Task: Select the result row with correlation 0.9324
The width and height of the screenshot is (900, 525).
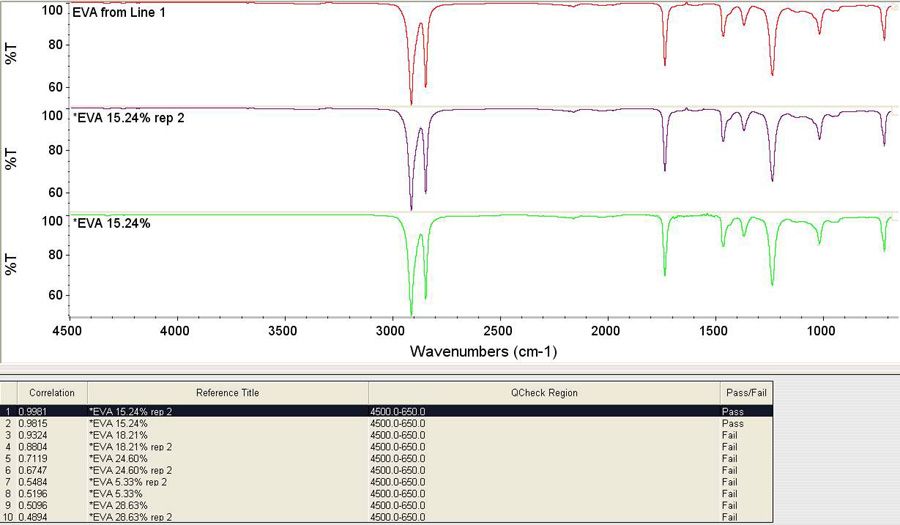Action: (x=386, y=435)
